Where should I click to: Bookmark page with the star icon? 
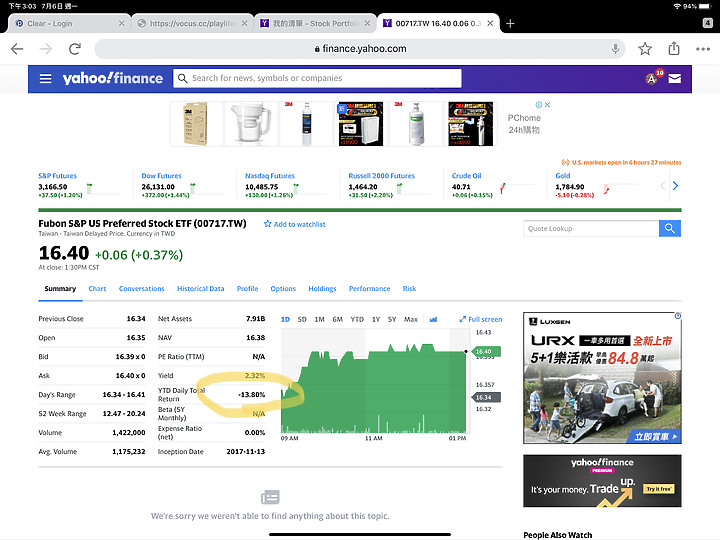point(645,49)
